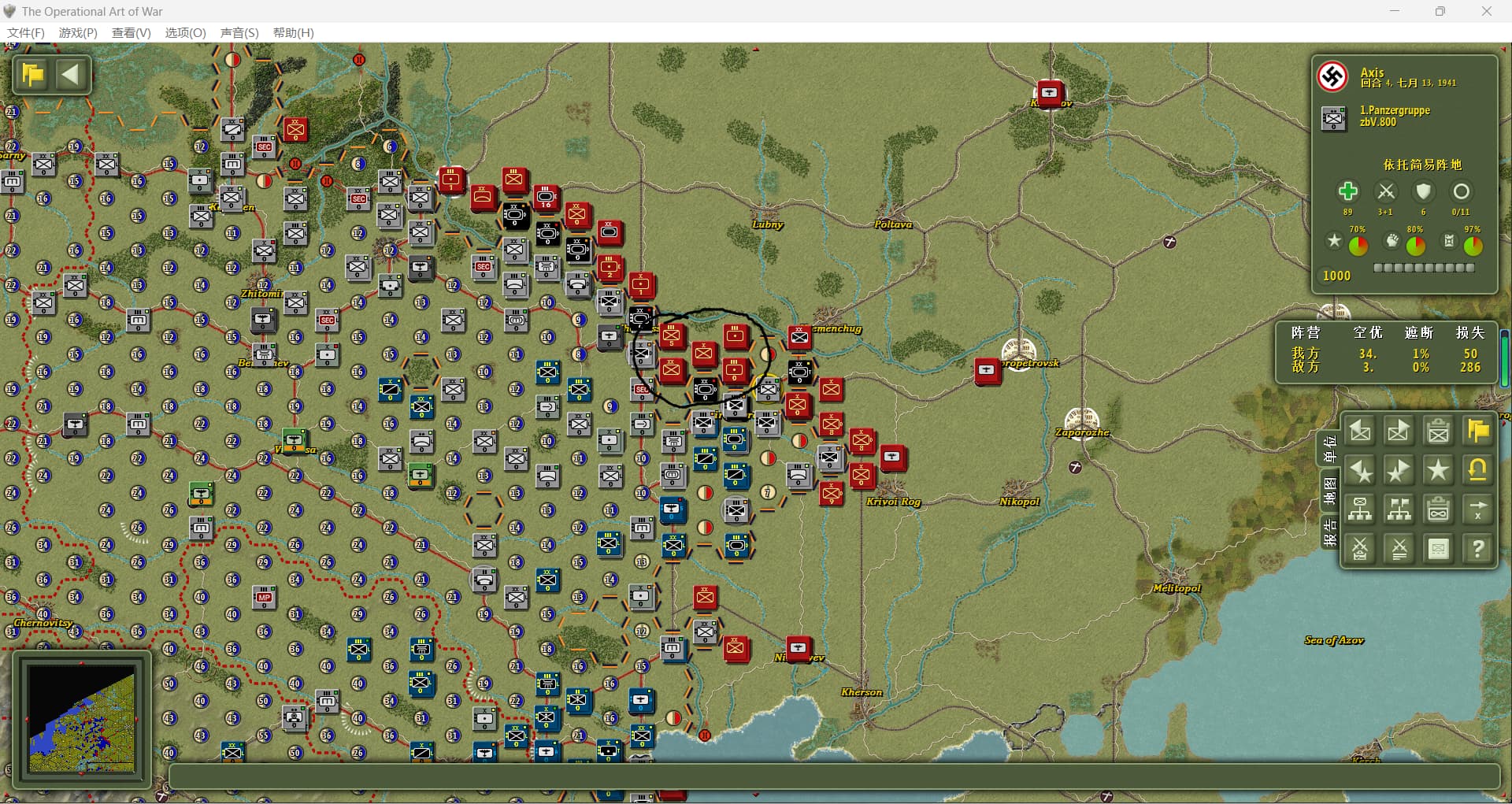The image size is (1512, 804).
Task: Click the fist readiness icon in unit panel
Action: 1392,240
